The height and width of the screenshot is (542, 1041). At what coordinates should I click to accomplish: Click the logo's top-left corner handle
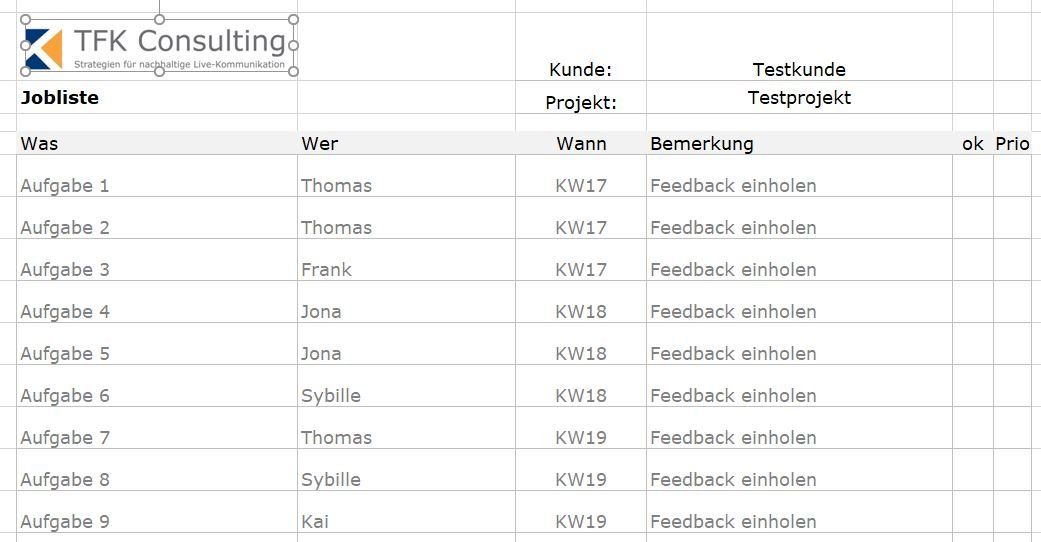click(x=25, y=19)
